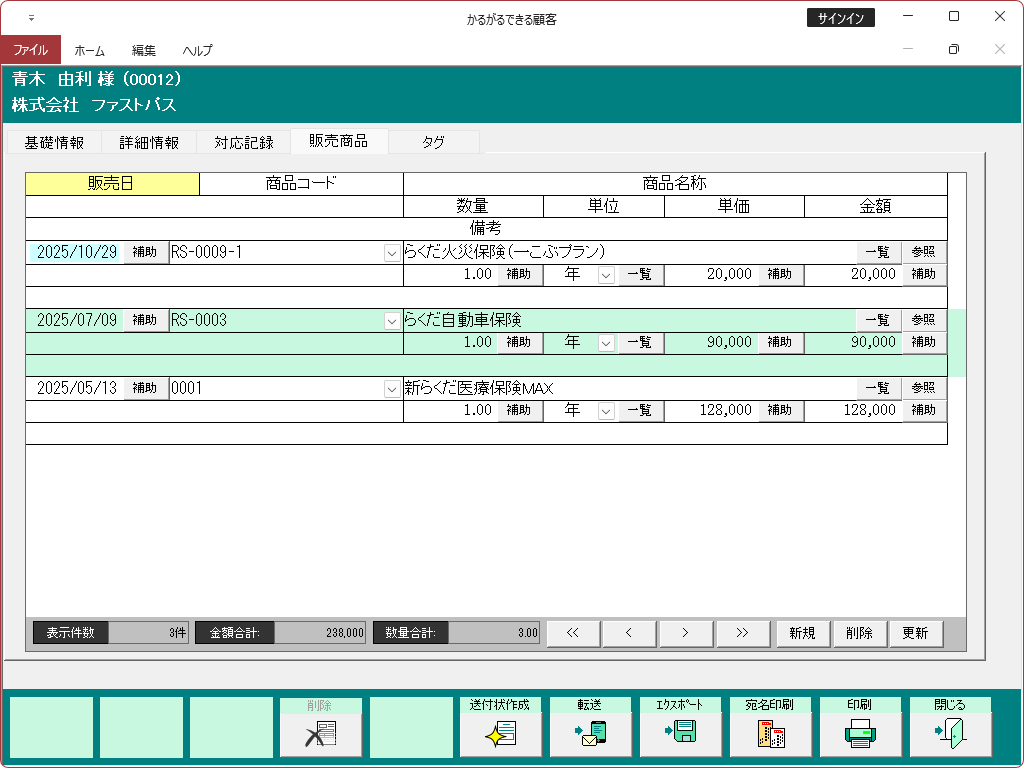The height and width of the screenshot is (768, 1024).
Task: Expand product code dropdown for RS-0009-1
Action: click(x=392, y=253)
